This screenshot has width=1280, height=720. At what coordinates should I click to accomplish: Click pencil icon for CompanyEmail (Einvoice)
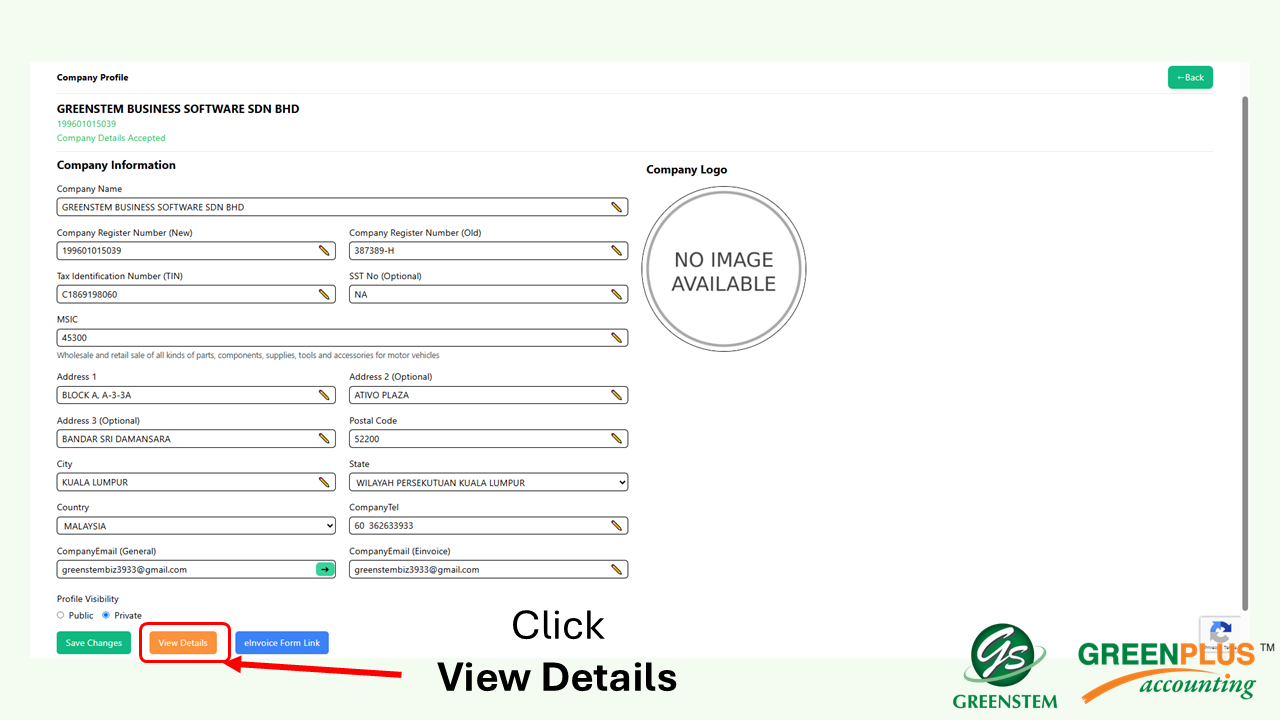pos(617,569)
